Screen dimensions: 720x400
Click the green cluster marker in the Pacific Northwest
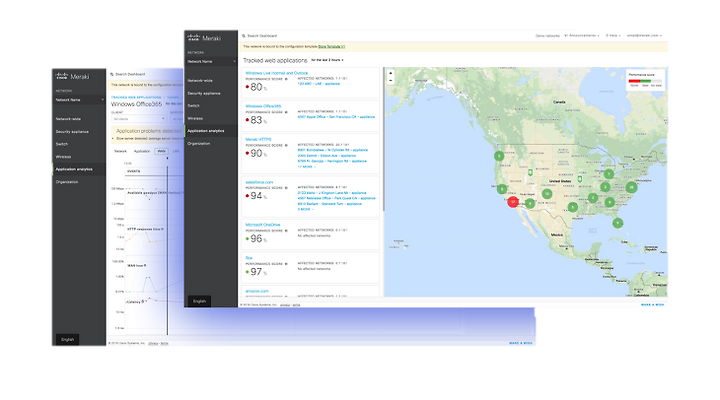tap(499, 156)
